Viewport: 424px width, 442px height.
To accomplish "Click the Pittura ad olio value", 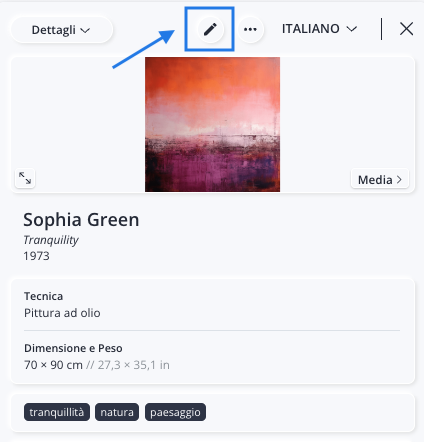I will point(62,313).
